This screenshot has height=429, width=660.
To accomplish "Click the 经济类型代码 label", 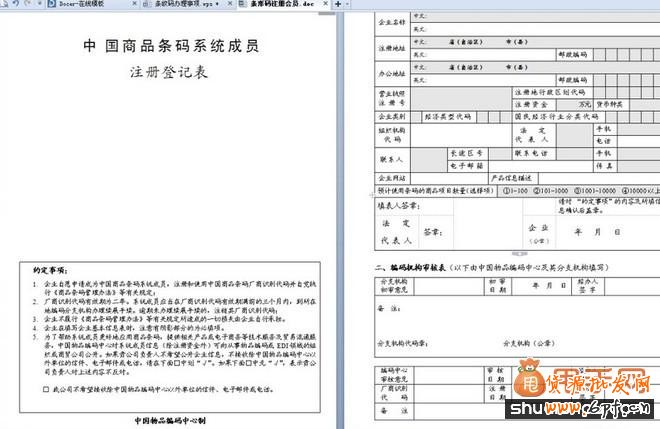I will tap(447, 117).
